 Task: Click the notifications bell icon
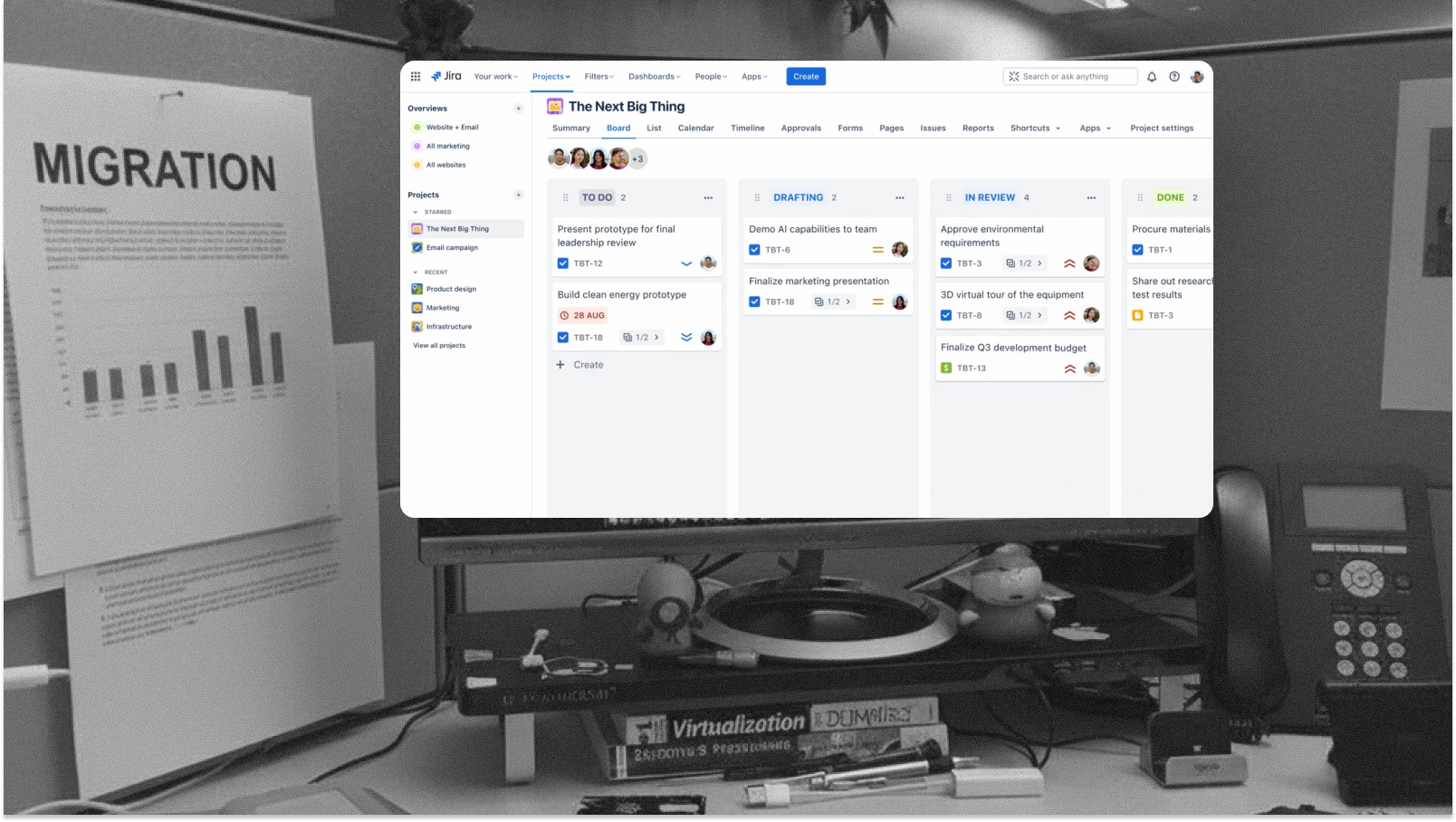[1152, 77]
